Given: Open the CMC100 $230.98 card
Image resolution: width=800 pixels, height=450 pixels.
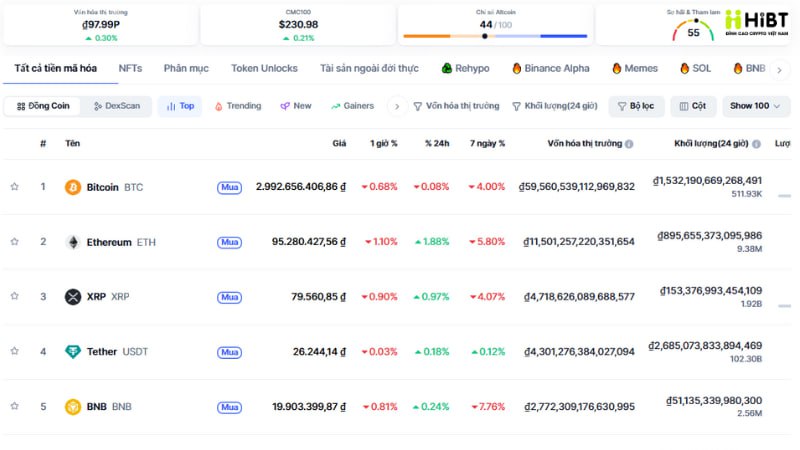Looking at the screenshot, I should pyautogui.click(x=298, y=24).
